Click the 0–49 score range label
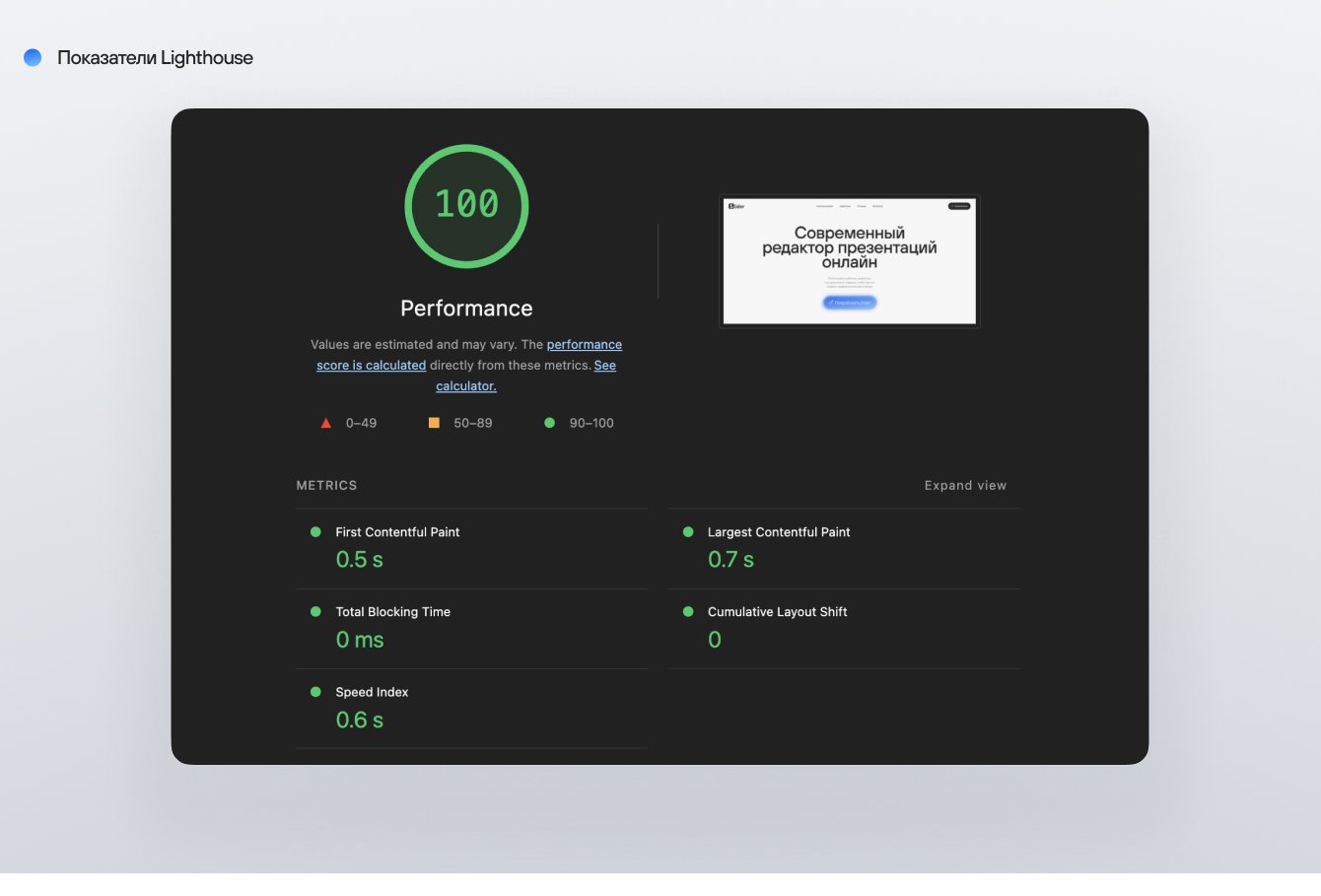 (361, 423)
